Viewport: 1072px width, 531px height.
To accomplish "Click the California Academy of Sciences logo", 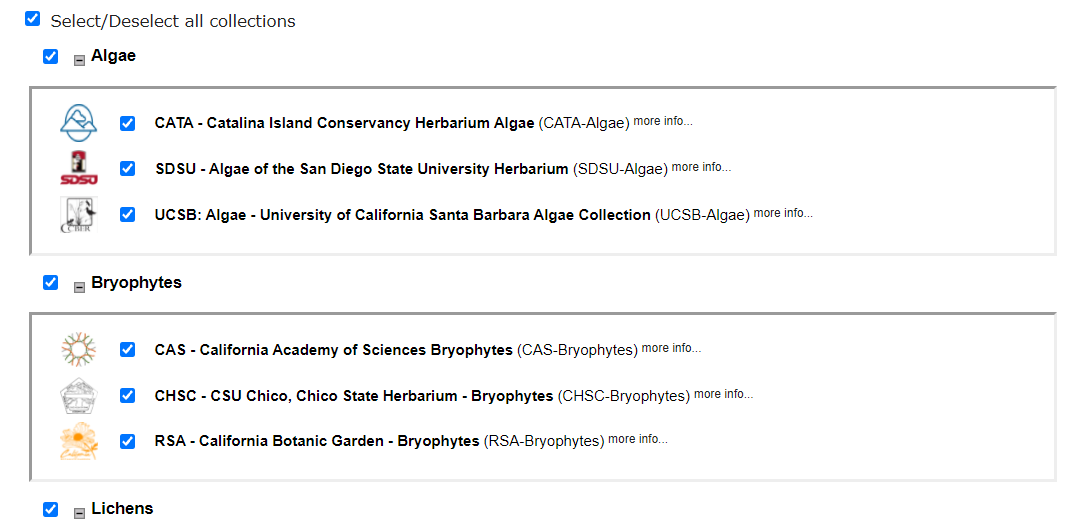I will [79, 349].
